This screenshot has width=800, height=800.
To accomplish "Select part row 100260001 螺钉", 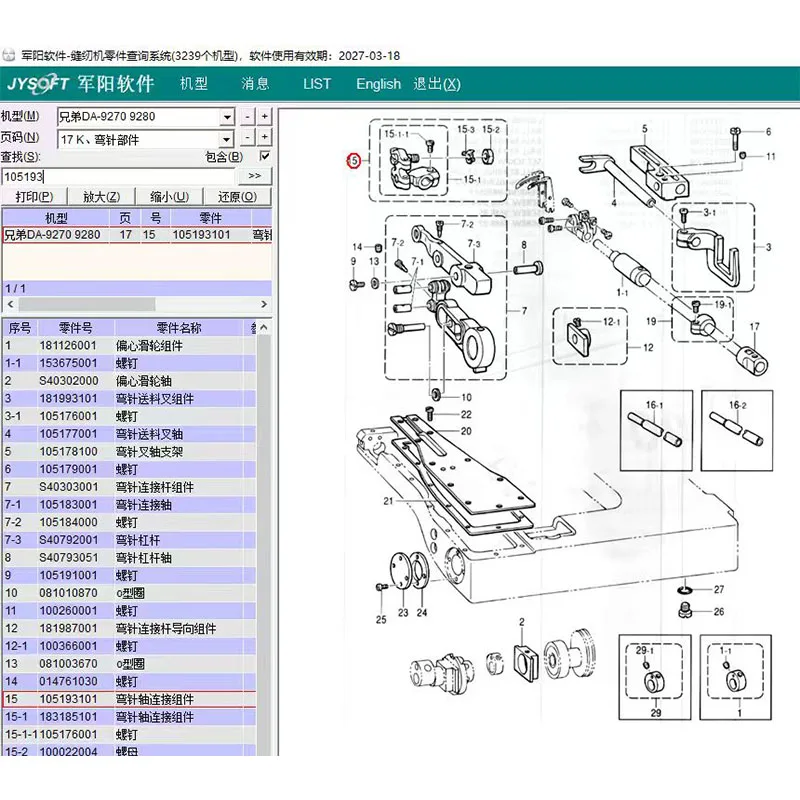I will pyautogui.click(x=129, y=611).
